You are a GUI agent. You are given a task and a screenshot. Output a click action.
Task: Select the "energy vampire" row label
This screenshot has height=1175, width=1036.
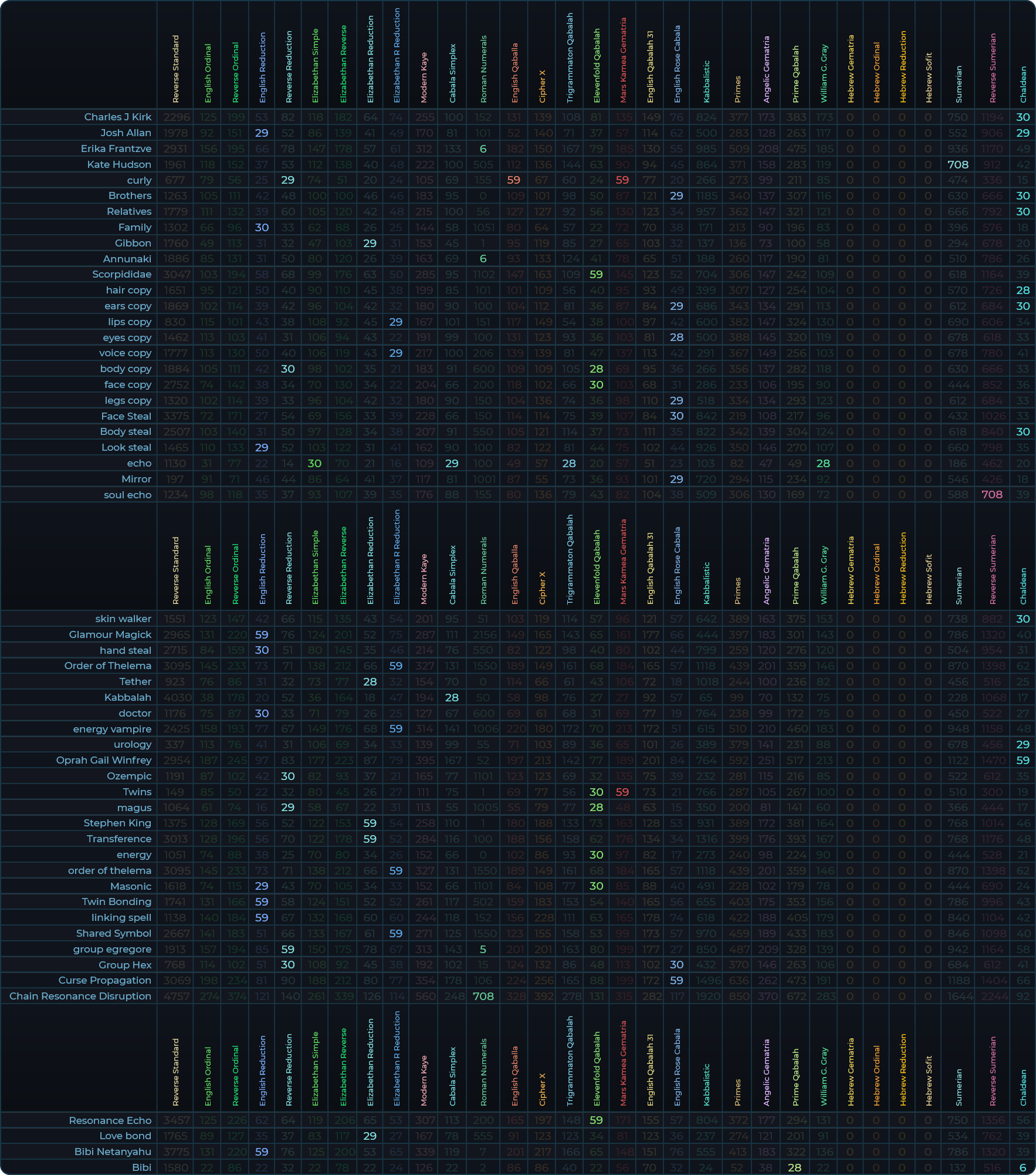112,730
